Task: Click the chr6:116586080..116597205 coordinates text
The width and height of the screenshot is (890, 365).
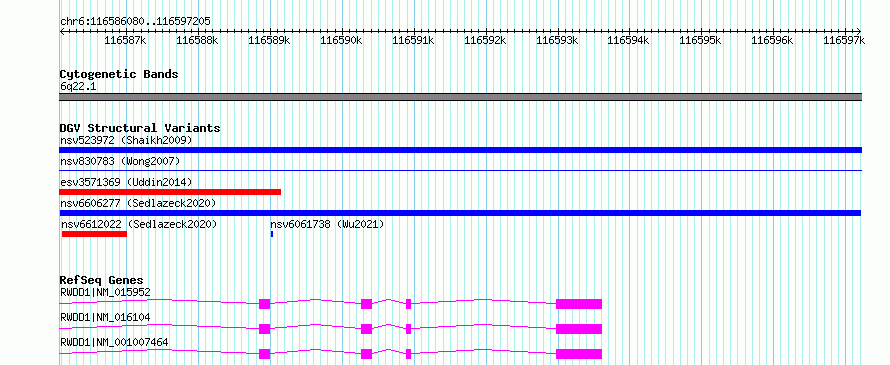Action: 136,22
